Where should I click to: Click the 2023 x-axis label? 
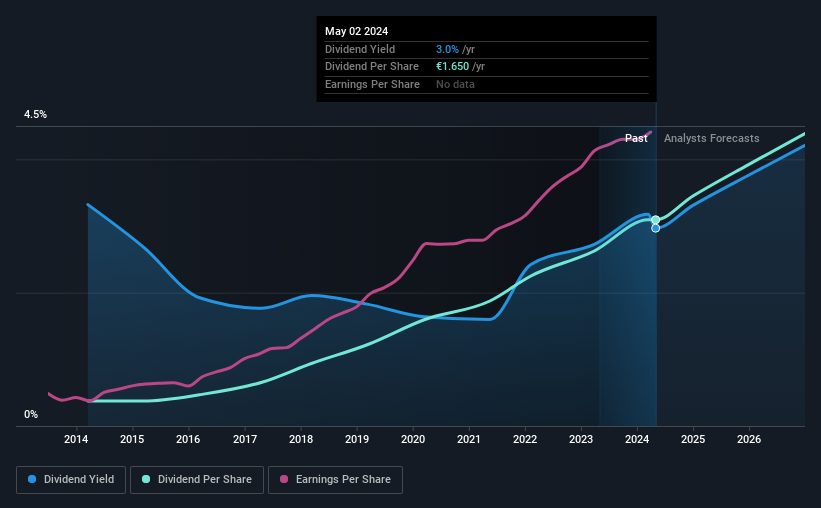[x=581, y=439]
